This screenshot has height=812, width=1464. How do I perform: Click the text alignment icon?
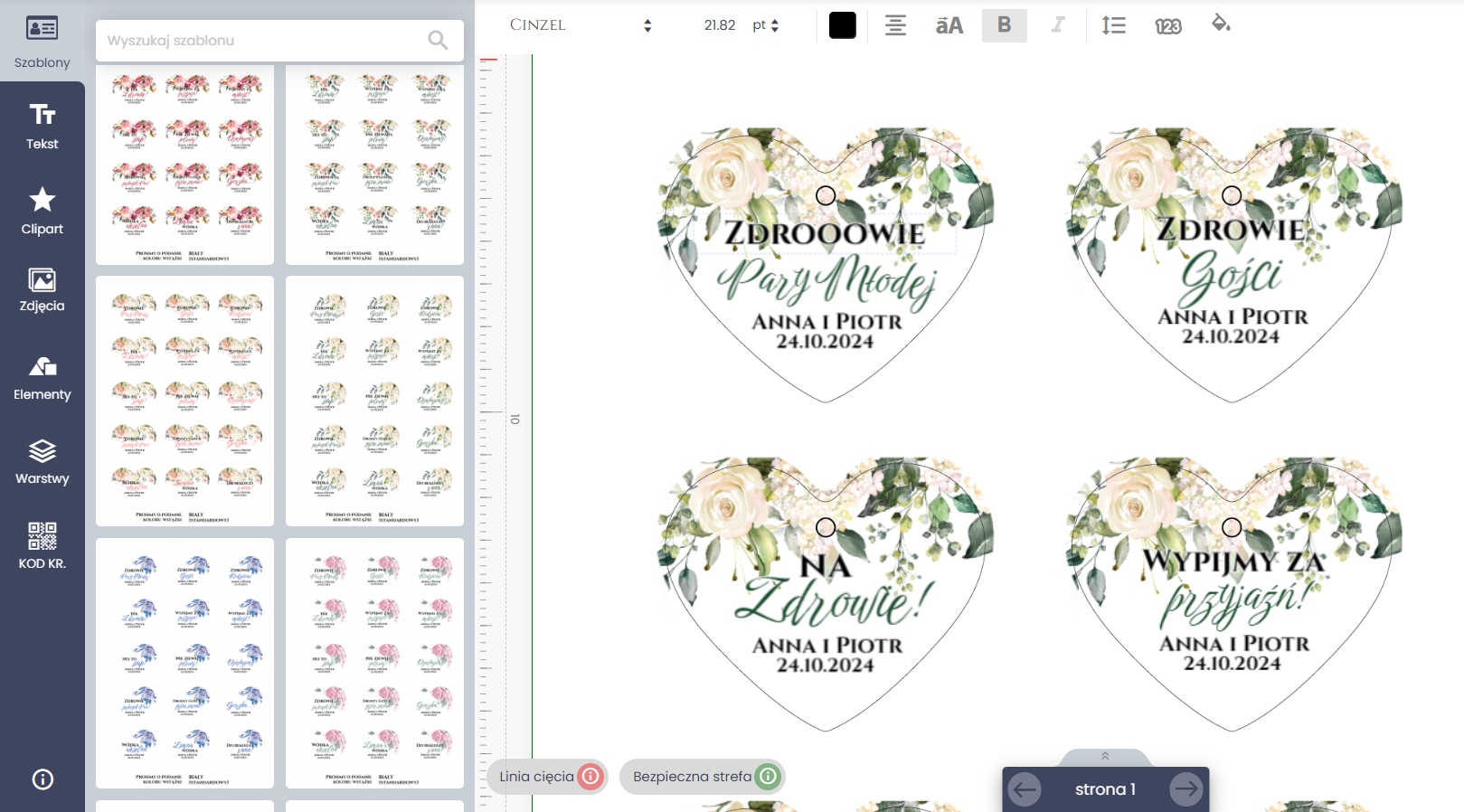(895, 25)
